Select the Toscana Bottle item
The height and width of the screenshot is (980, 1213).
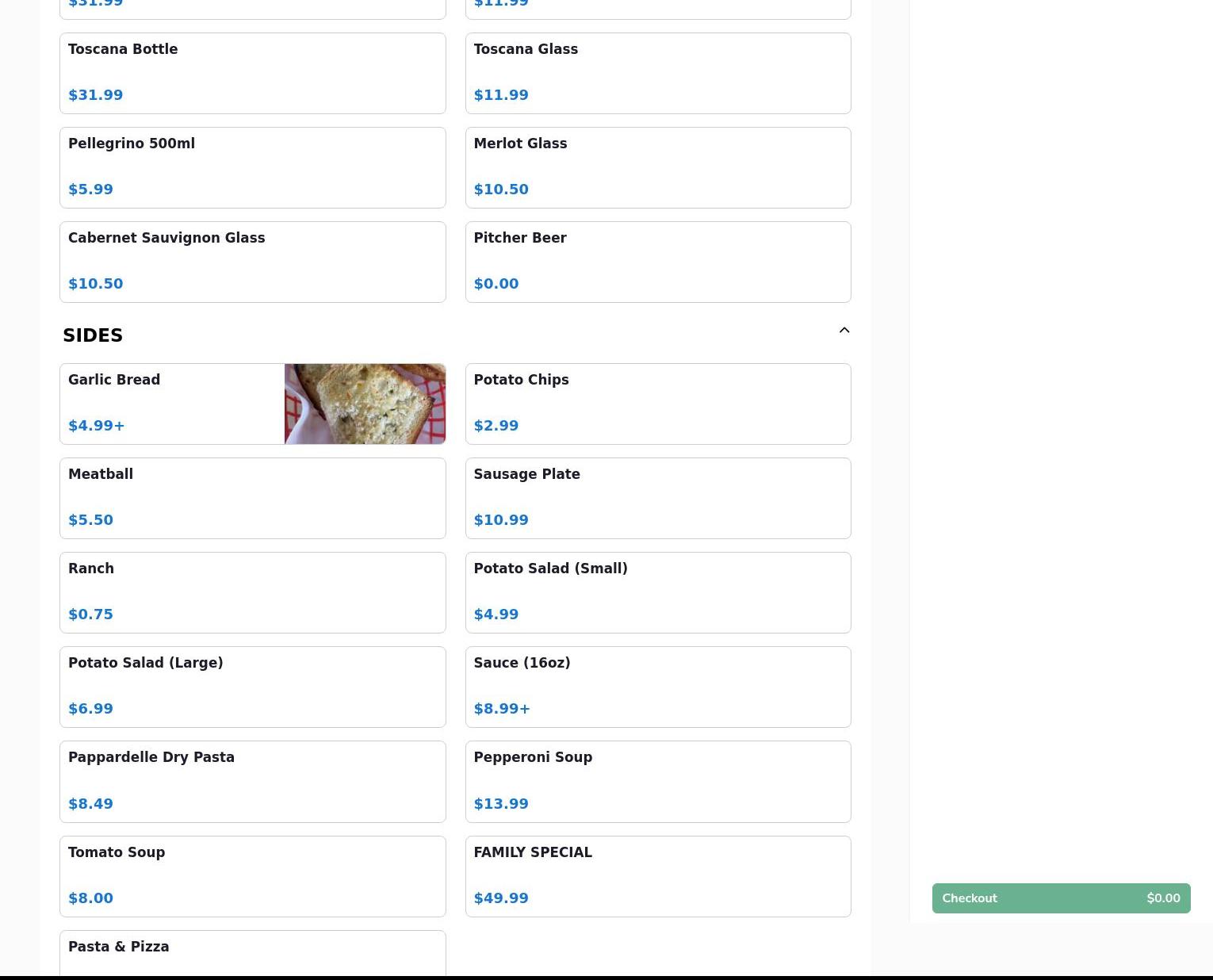252,73
